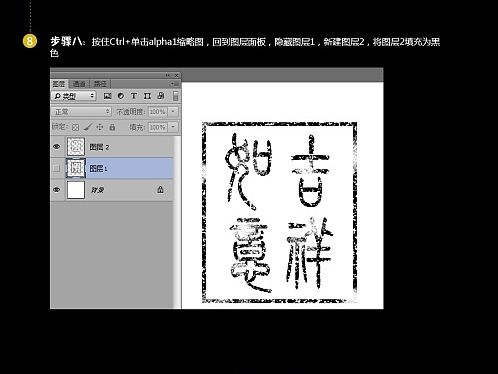Image resolution: width=498 pixels, height=374 pixels.
Task: Filter layers by adjustment layer icon
Action: click(x=121, y=96)
